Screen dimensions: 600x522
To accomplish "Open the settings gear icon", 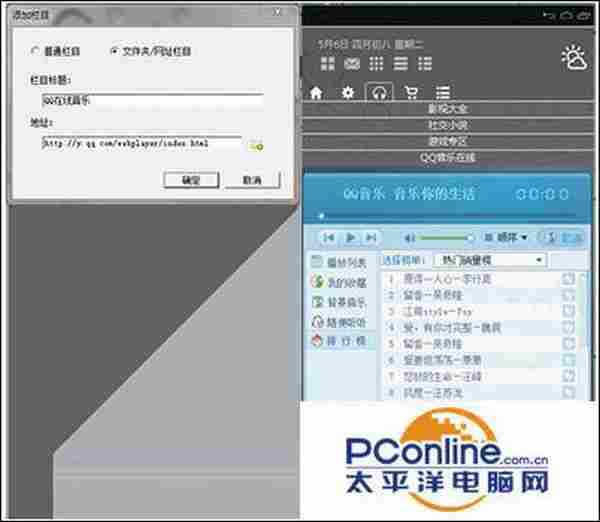I will pos(348,93).
